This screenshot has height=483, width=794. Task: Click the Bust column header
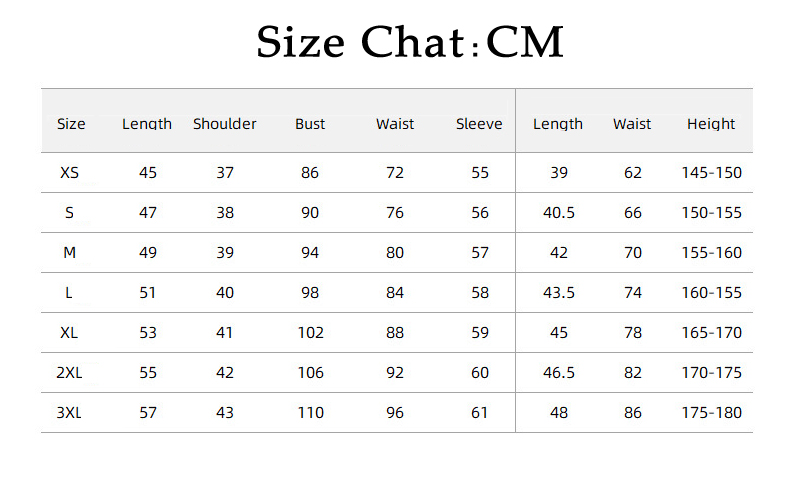(310, 124)
